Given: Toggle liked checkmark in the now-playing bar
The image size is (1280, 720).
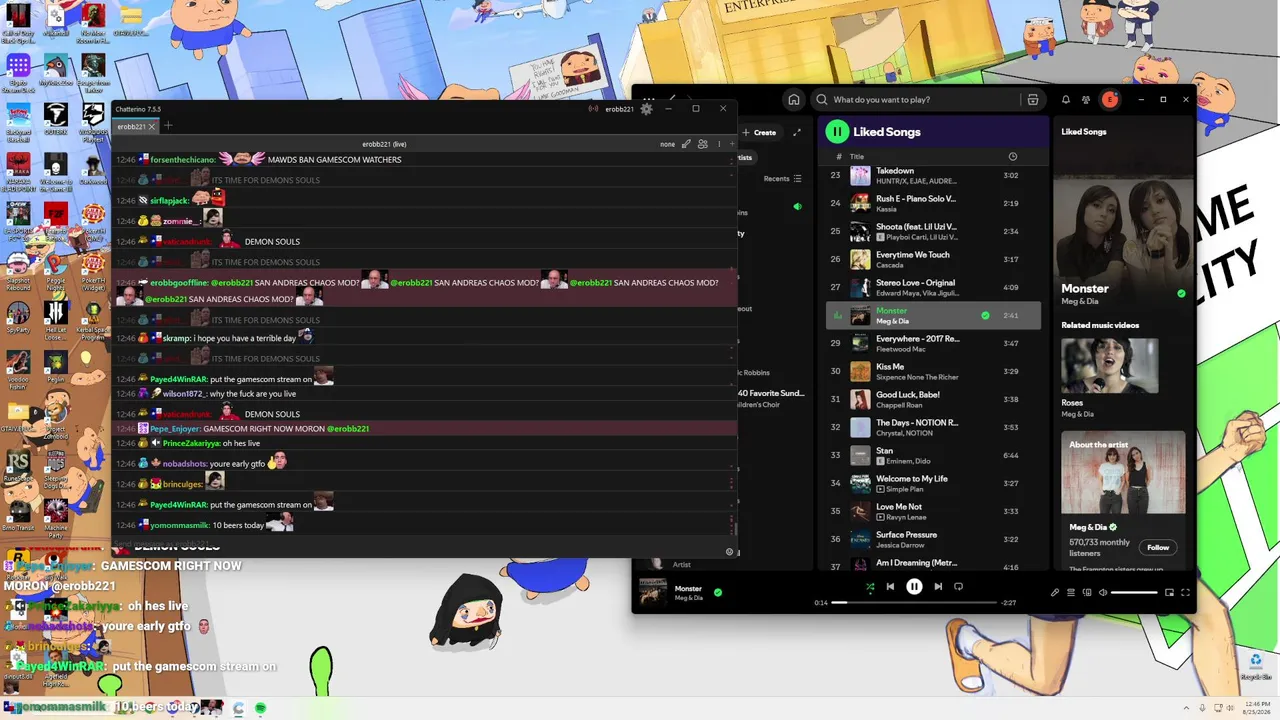Looking at the screenshot, I should coord(718,593).
